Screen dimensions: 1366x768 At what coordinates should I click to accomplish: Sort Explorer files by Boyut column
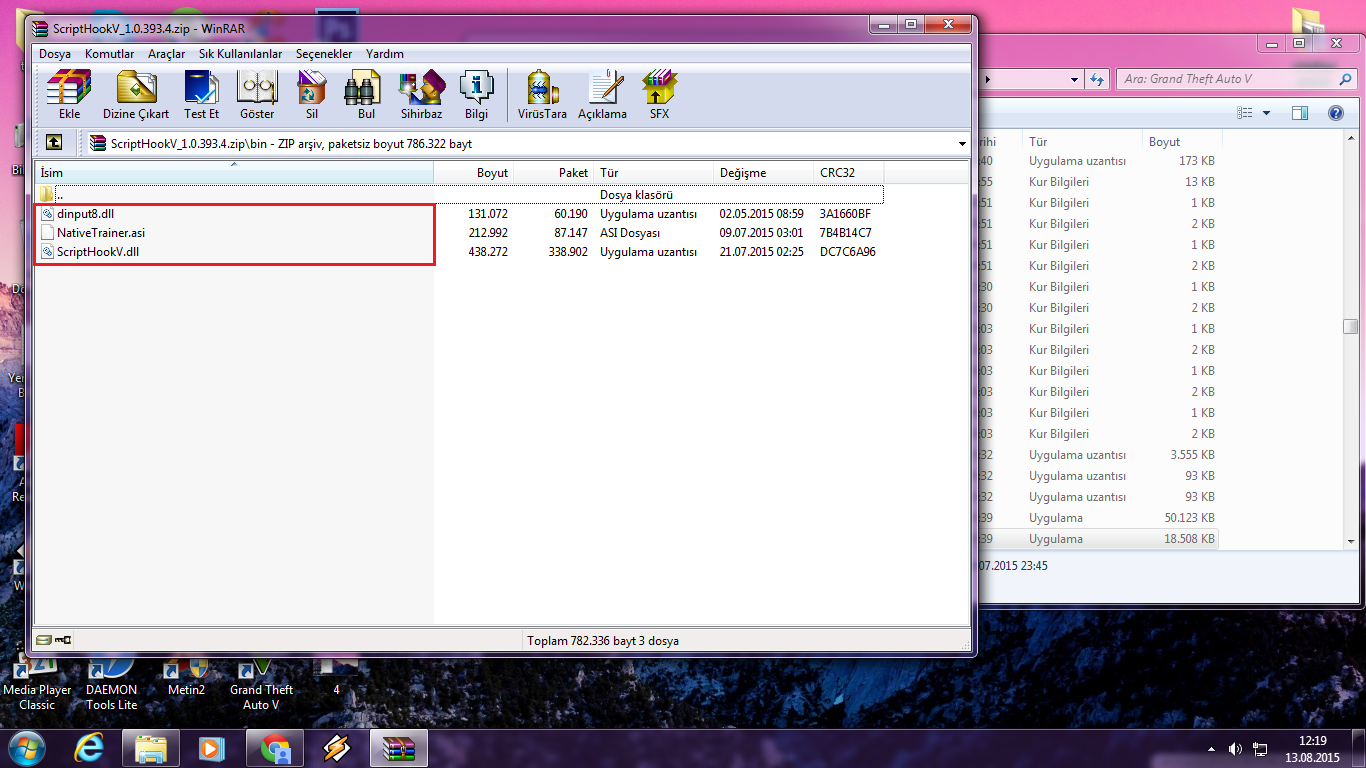tap(1182, 142)
